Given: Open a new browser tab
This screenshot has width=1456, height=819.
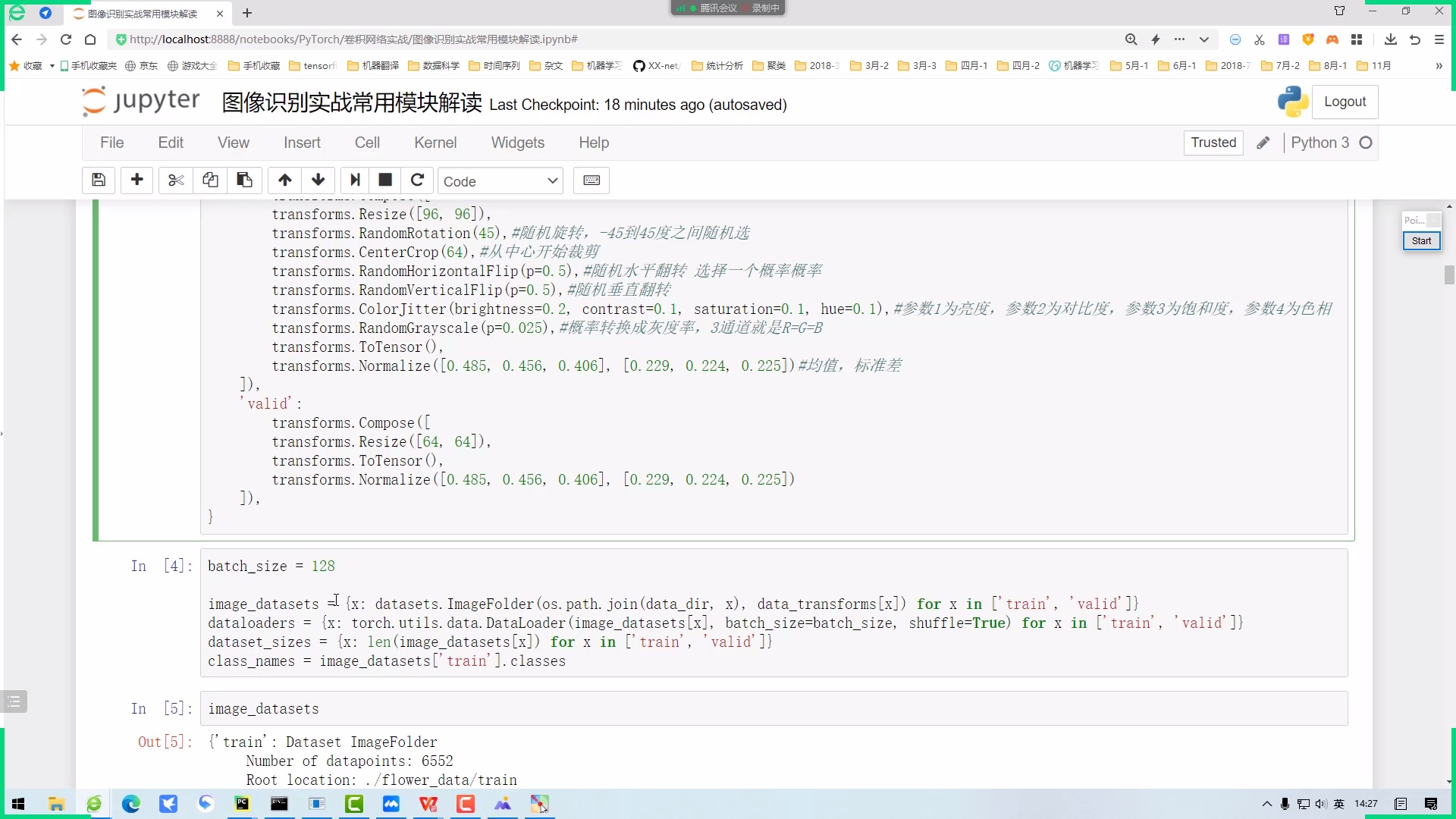Looking at the screenshot, I should coord(247,13).
